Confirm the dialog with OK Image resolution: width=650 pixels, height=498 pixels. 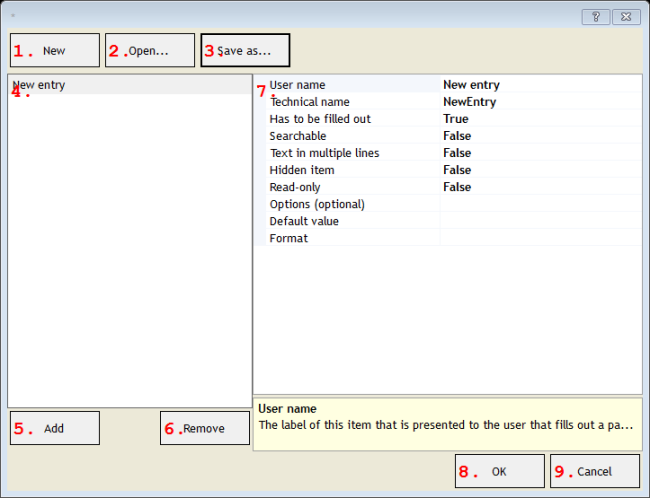(499, 471)
